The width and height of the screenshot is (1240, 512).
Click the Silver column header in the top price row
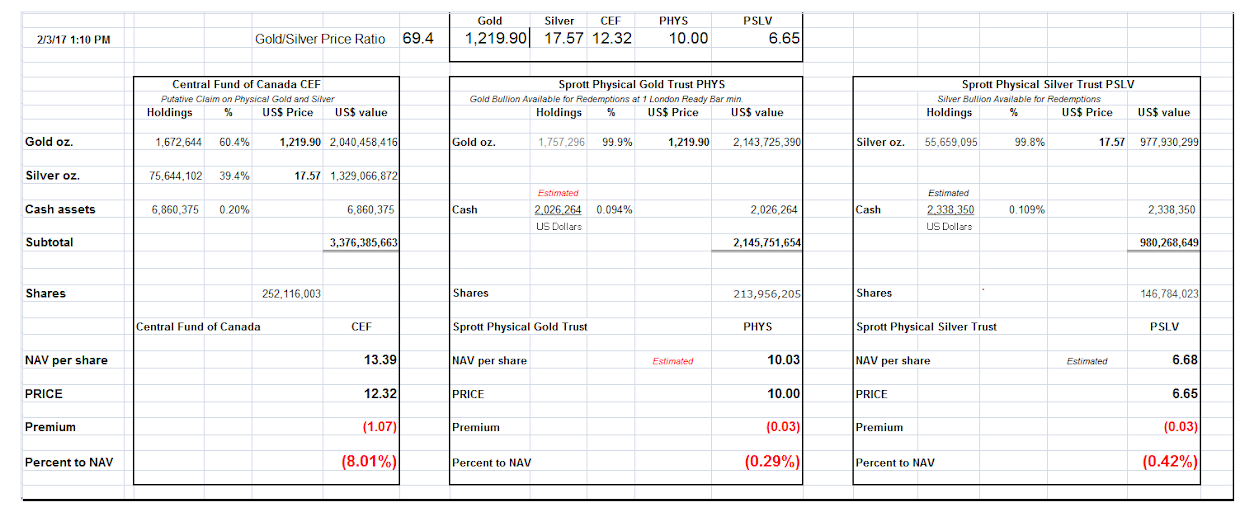click(x=559, y=20)
